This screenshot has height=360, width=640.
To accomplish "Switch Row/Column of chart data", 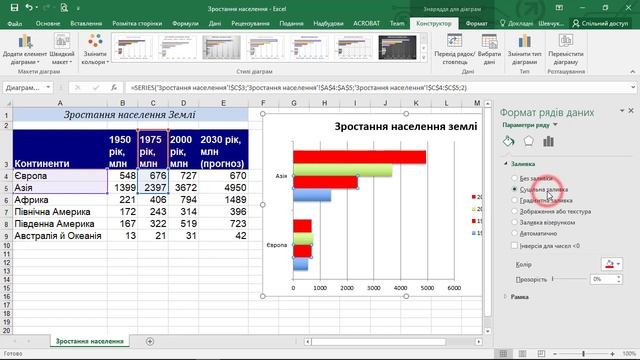I will 454,49.
